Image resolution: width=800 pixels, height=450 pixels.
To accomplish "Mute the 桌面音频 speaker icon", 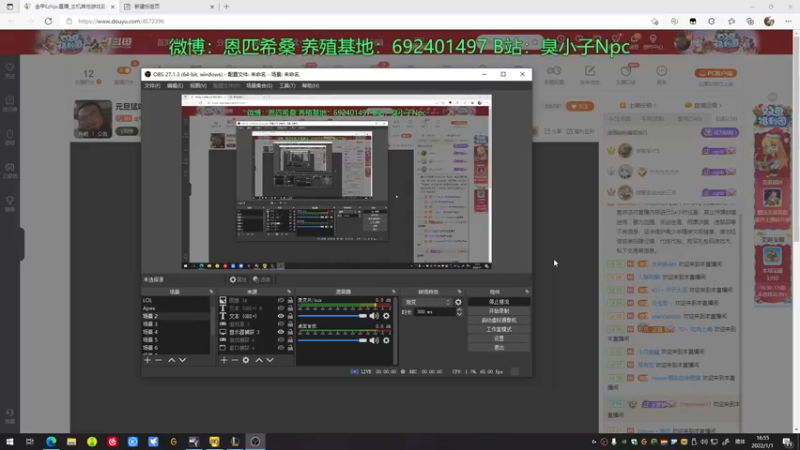I will 374,340.
